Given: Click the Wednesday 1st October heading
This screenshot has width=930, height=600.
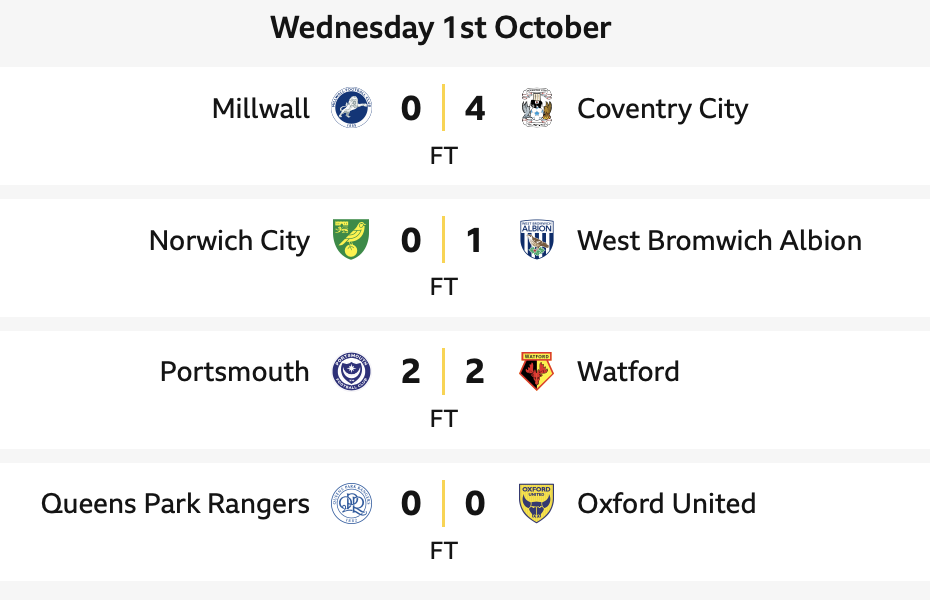Looking at the screenshot, I should pos(440,27).
